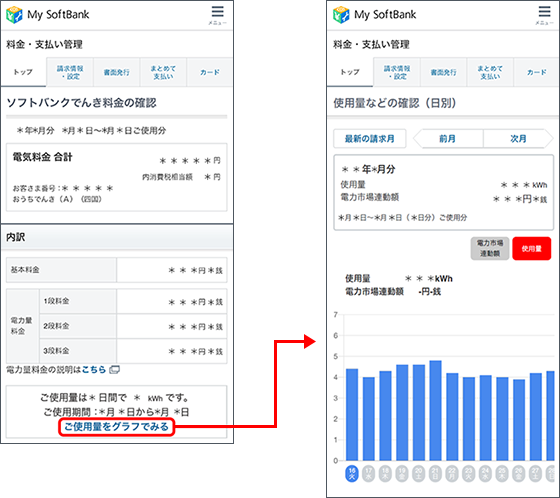Open トップ tab on the でんき料金の確認 screen
The width and height of the screenshot is (560, 498).
23,72
